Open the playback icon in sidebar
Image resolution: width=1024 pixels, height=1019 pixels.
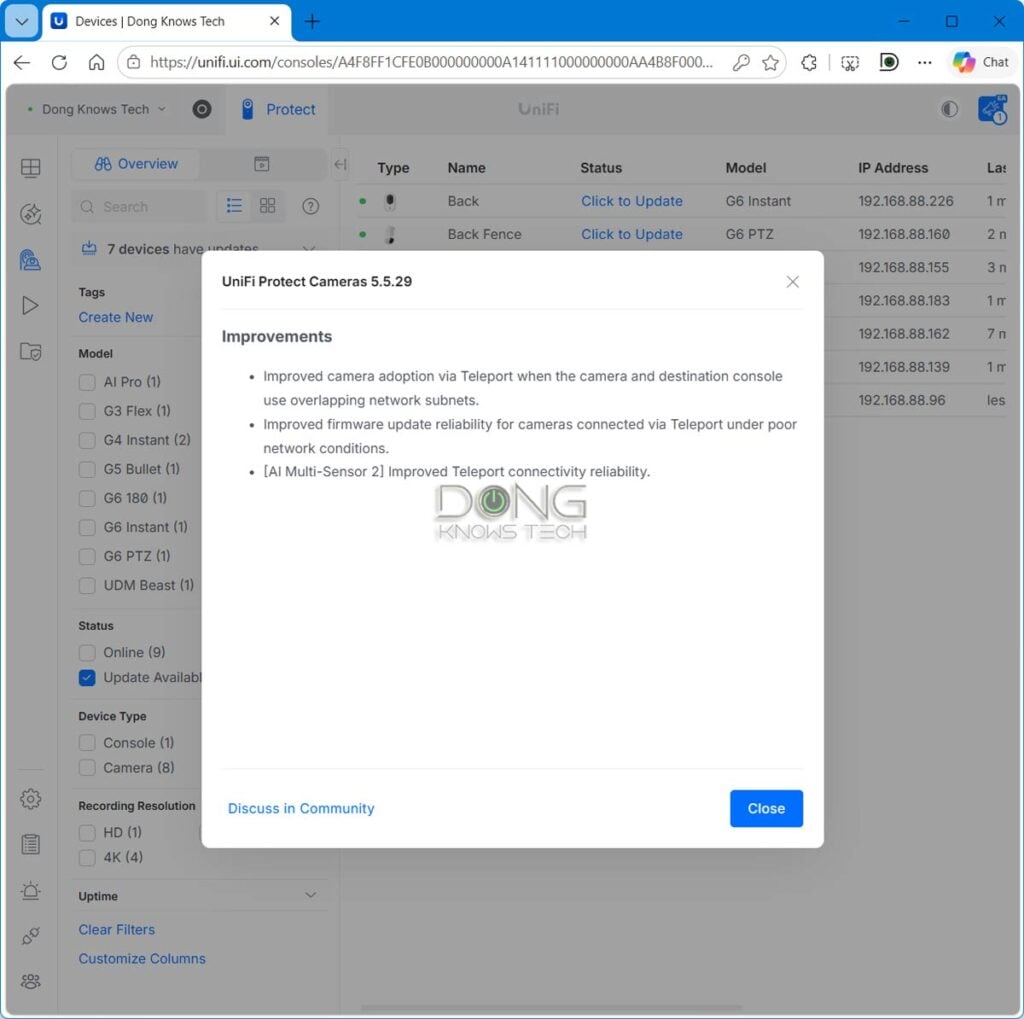click(x=31, y=305)
